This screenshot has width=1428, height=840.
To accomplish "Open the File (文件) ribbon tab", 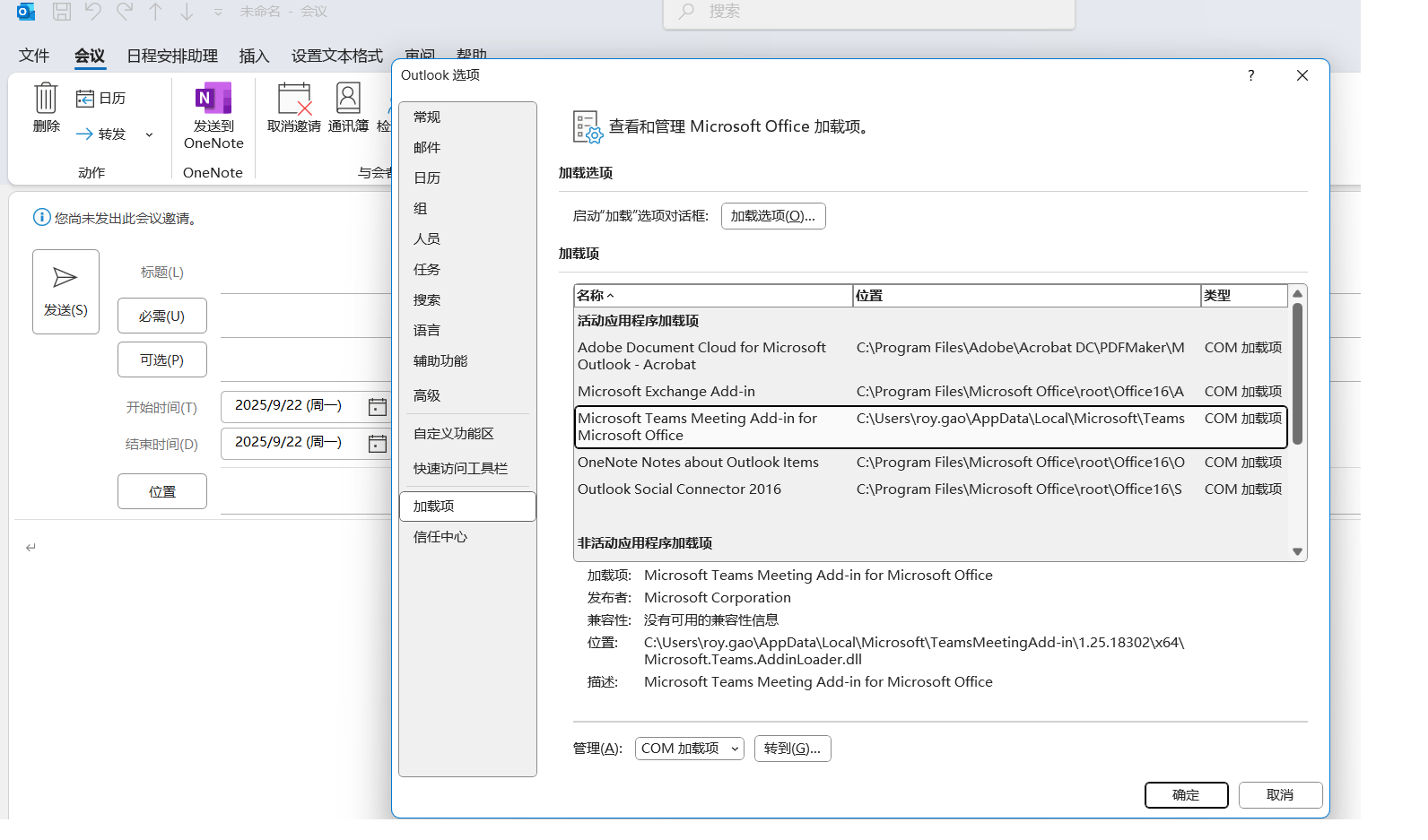I will (34, 56).
